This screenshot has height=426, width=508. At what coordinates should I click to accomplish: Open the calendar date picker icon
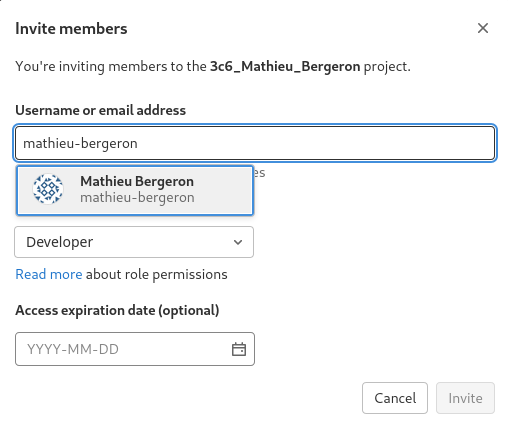coord(239,349)
